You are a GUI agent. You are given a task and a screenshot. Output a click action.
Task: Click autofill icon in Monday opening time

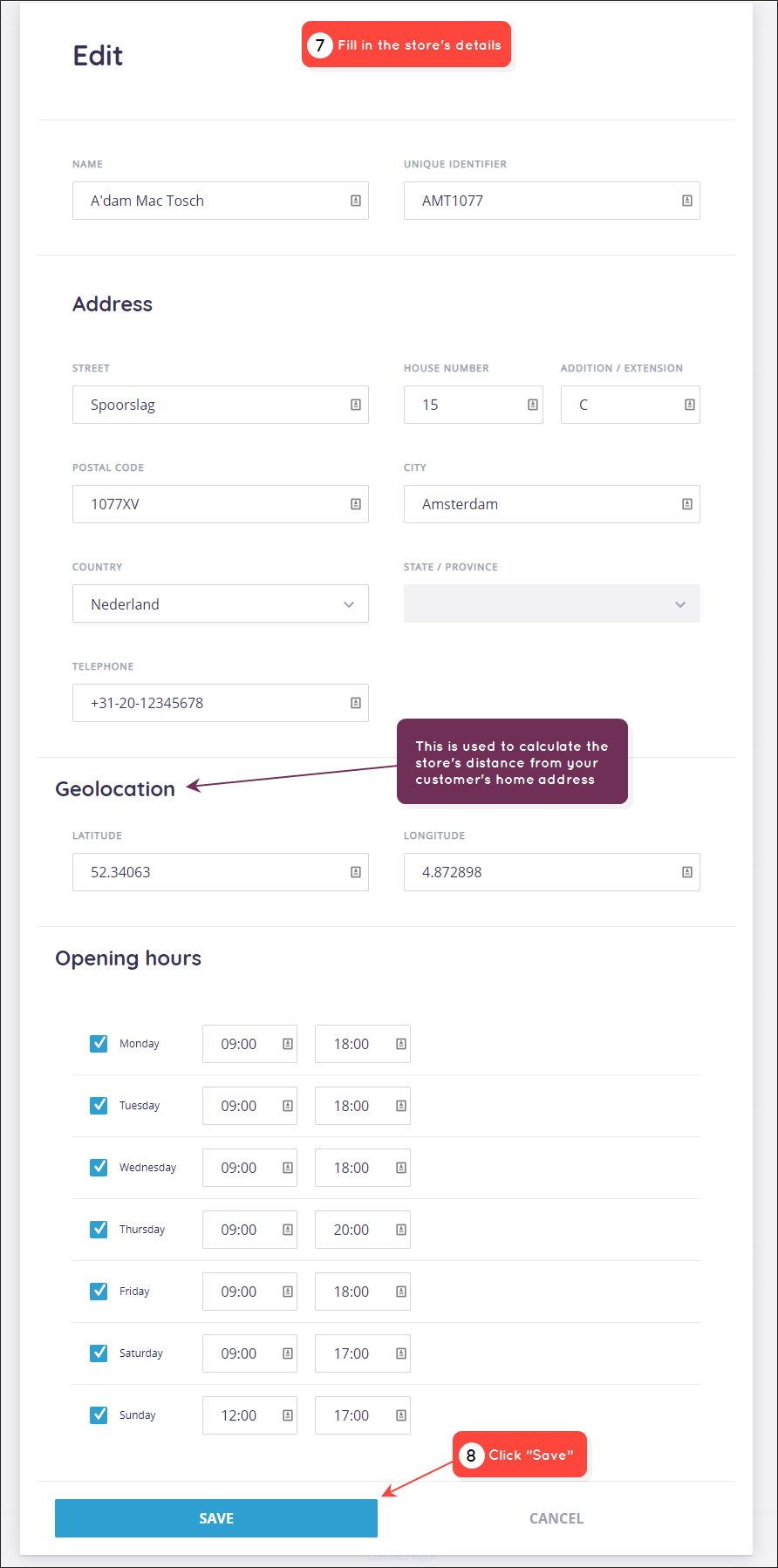288,1044
